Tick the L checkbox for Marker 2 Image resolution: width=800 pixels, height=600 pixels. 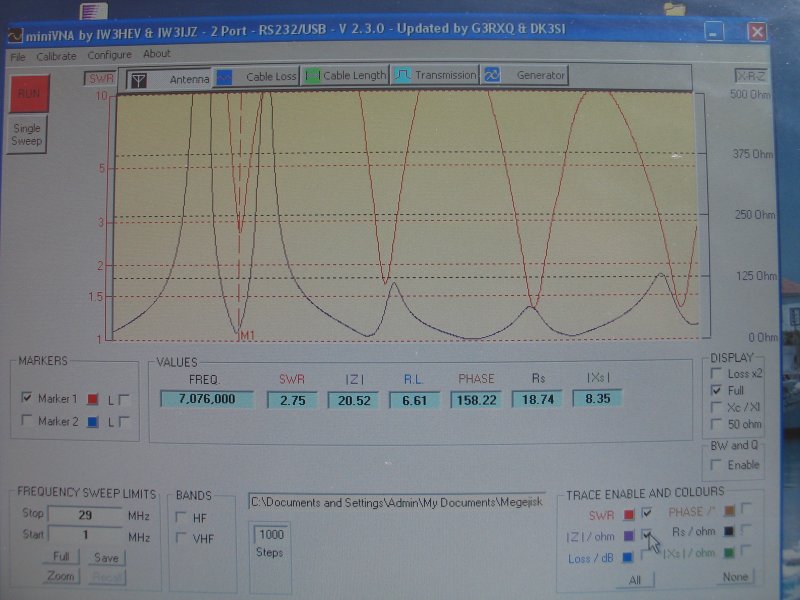click(123, 422)
